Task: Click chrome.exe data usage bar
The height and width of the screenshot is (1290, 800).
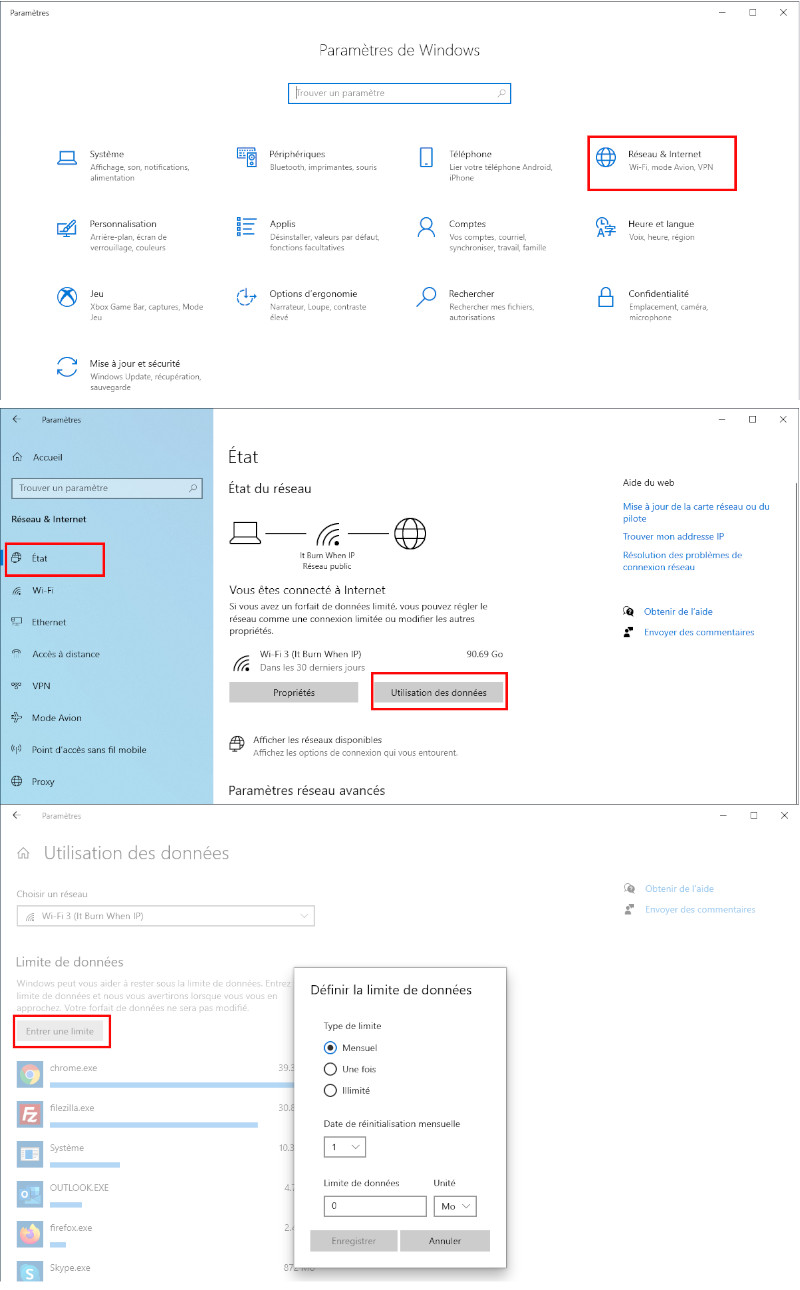Action: [x=170, y=1084]
